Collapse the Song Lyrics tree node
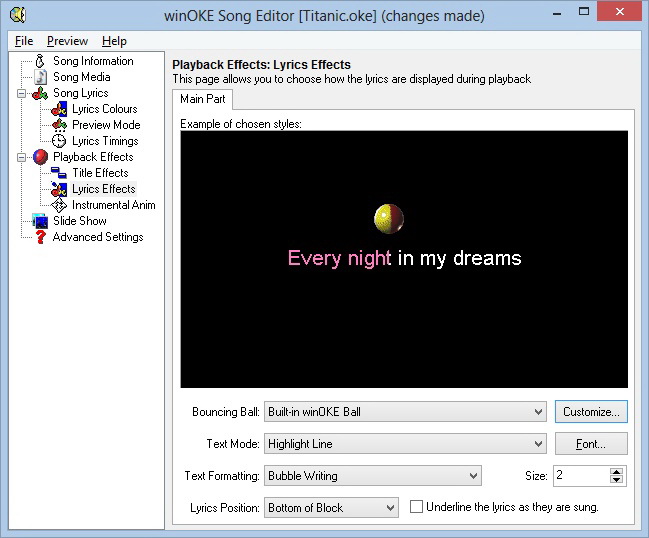The height and width of the screenshot is (538, 649). tap(22, 94)
